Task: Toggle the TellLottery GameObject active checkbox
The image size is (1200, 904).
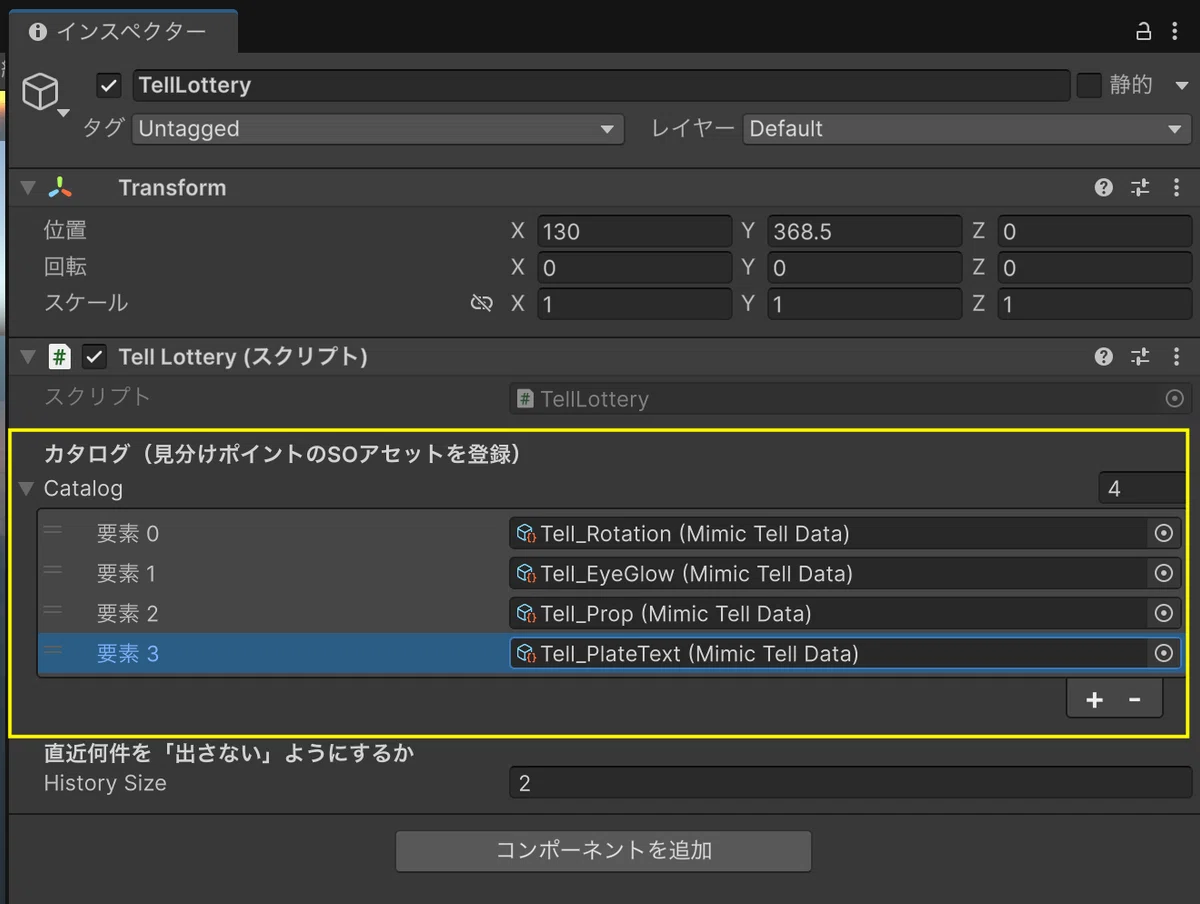Action: click(109, 85)
